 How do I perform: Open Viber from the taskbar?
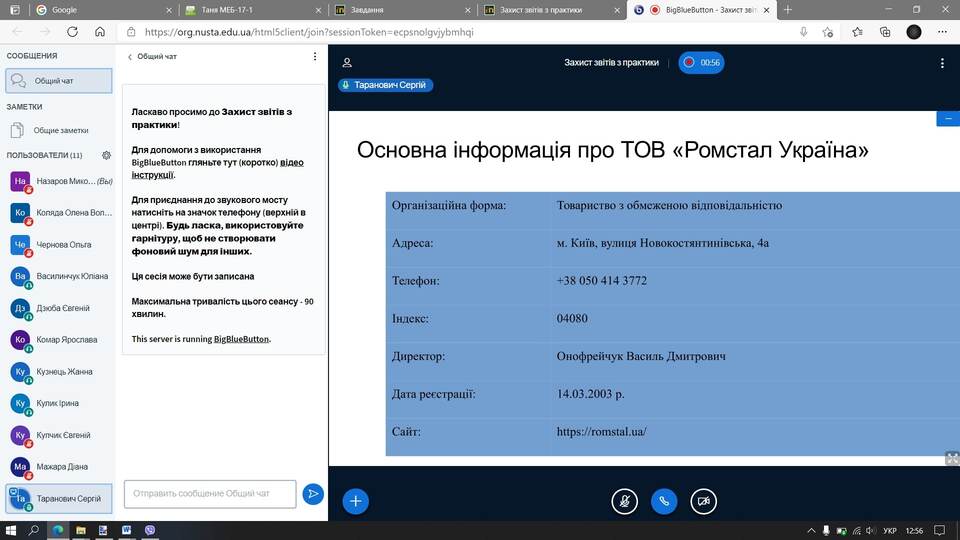[x=150, y=530]
